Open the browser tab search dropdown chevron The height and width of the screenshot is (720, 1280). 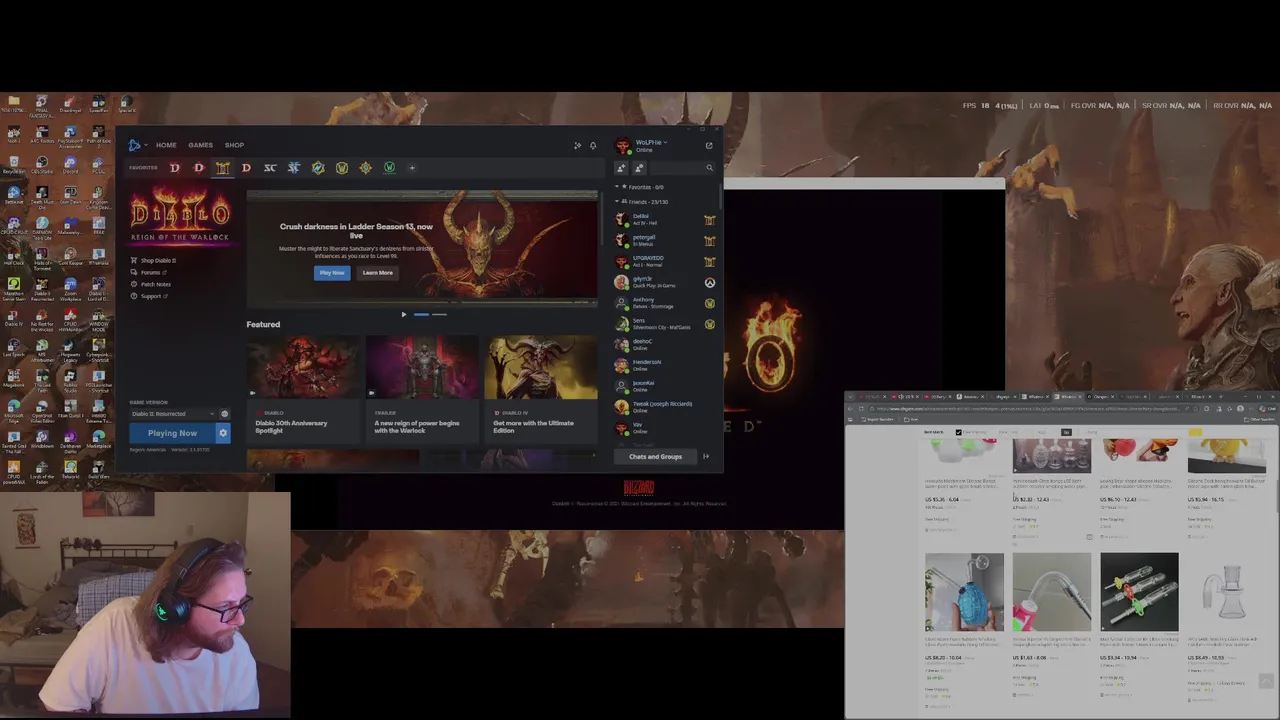click(x=849, y=396)
